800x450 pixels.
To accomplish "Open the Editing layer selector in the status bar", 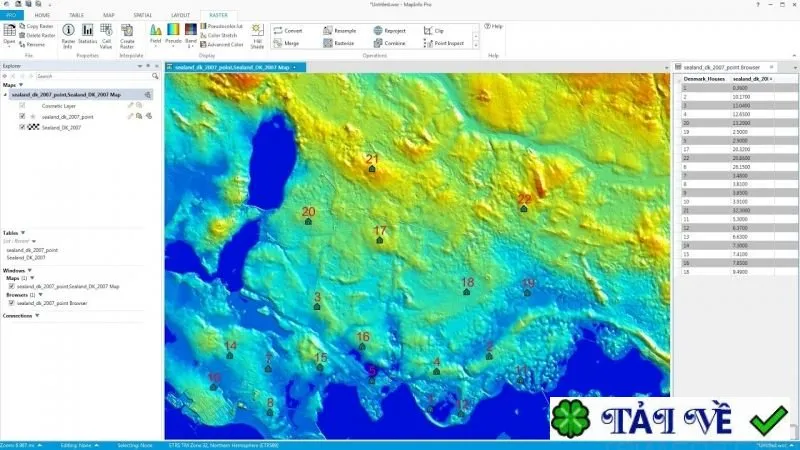I will click(80, 445).
